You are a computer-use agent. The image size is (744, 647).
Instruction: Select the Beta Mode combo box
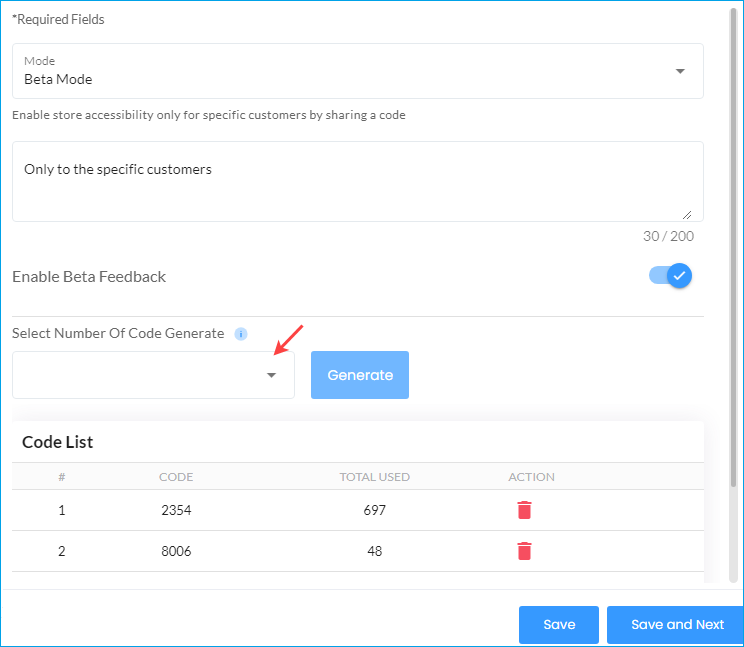[x=358, y=71]
